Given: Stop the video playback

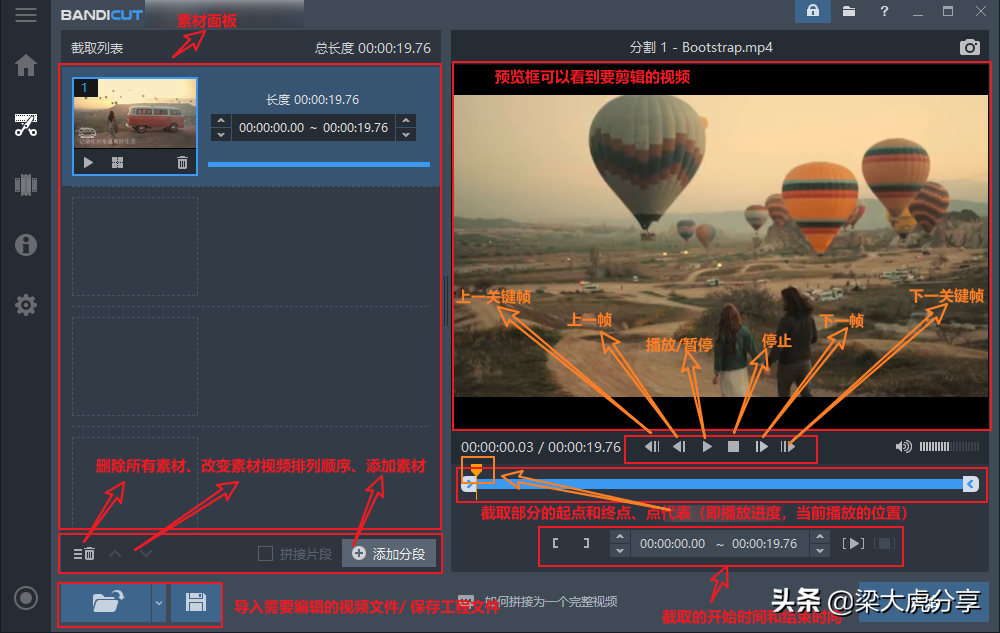Looking at the screenshot, I should pyautogui.click(x=733, y=447).
